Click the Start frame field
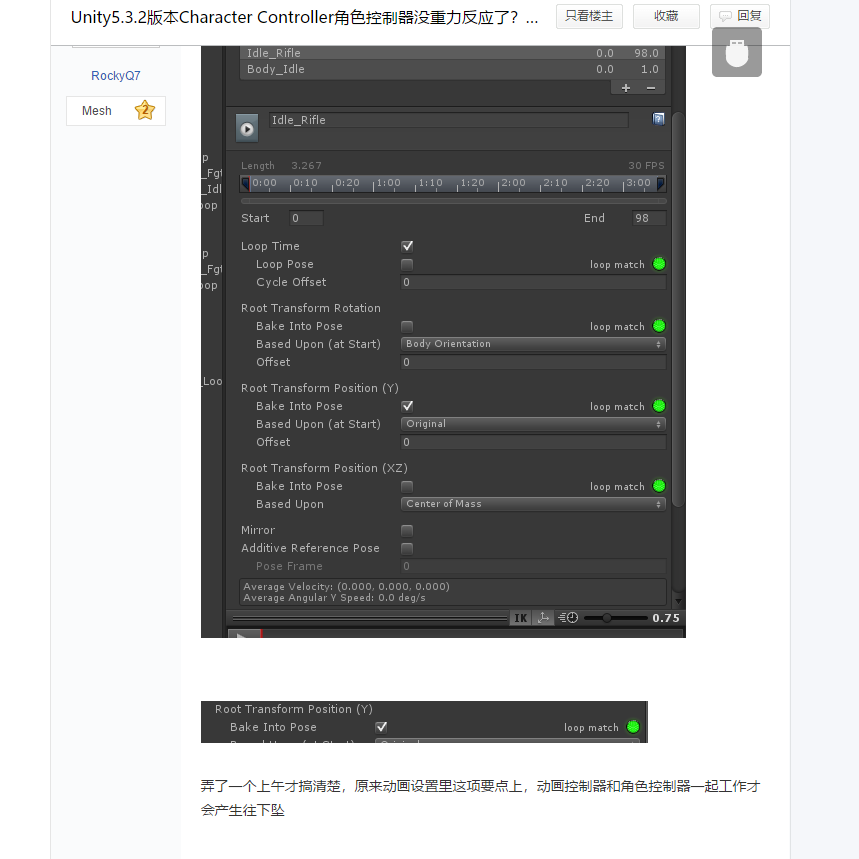This screenshot has width=859, height=859. pyautogui.click(x=306, y=218)
